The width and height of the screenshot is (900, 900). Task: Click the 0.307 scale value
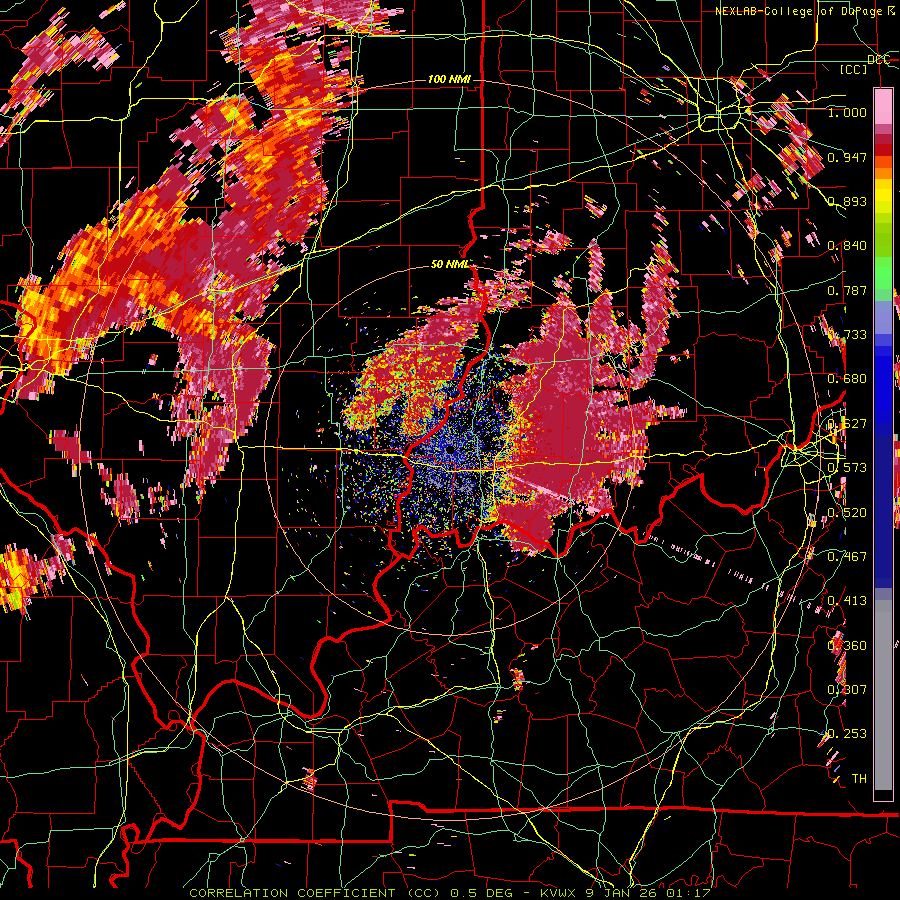[847, 690]
